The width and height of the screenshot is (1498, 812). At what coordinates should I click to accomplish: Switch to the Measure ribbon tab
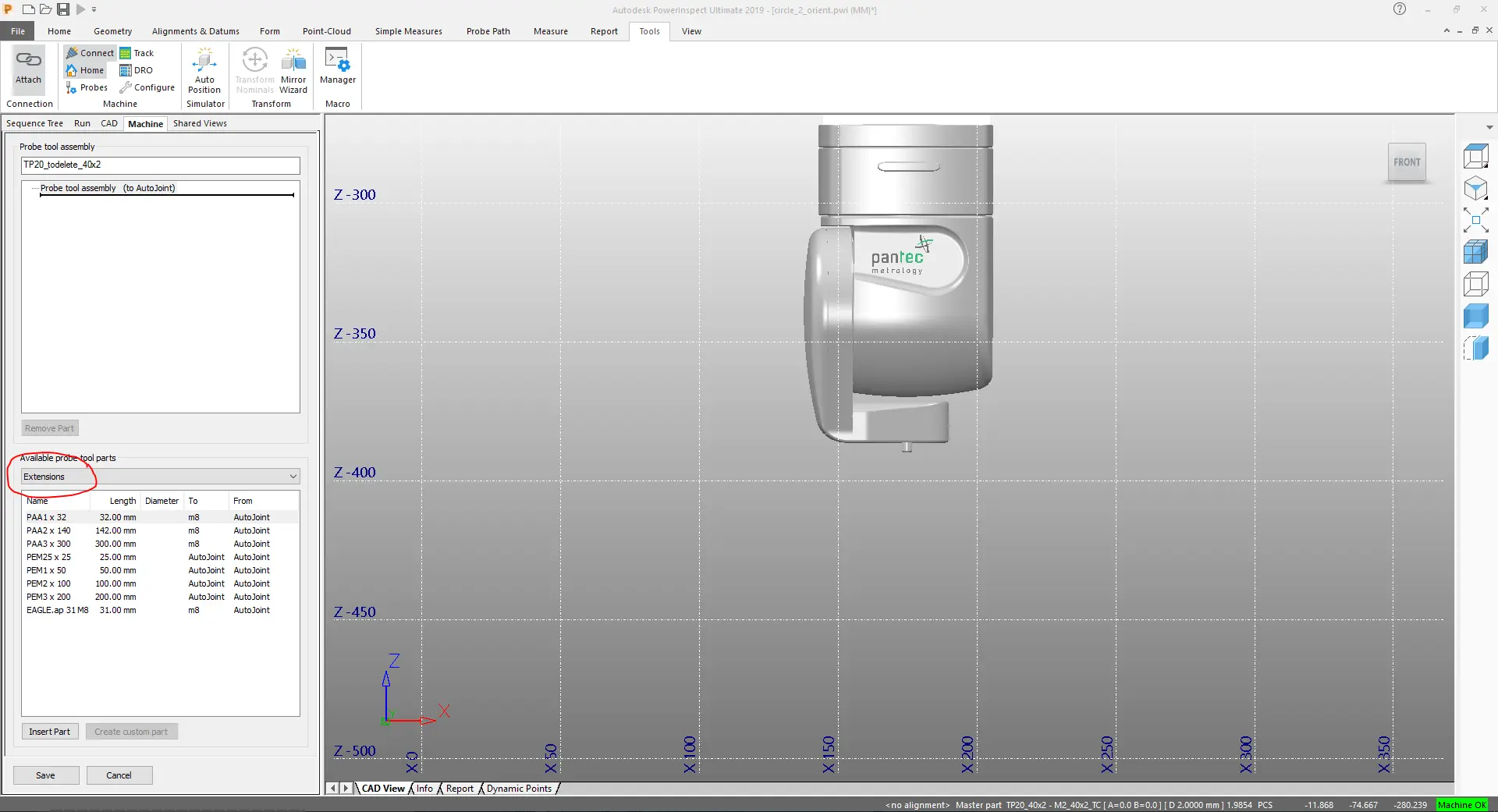pyautogui.click(x=550, y=31)
